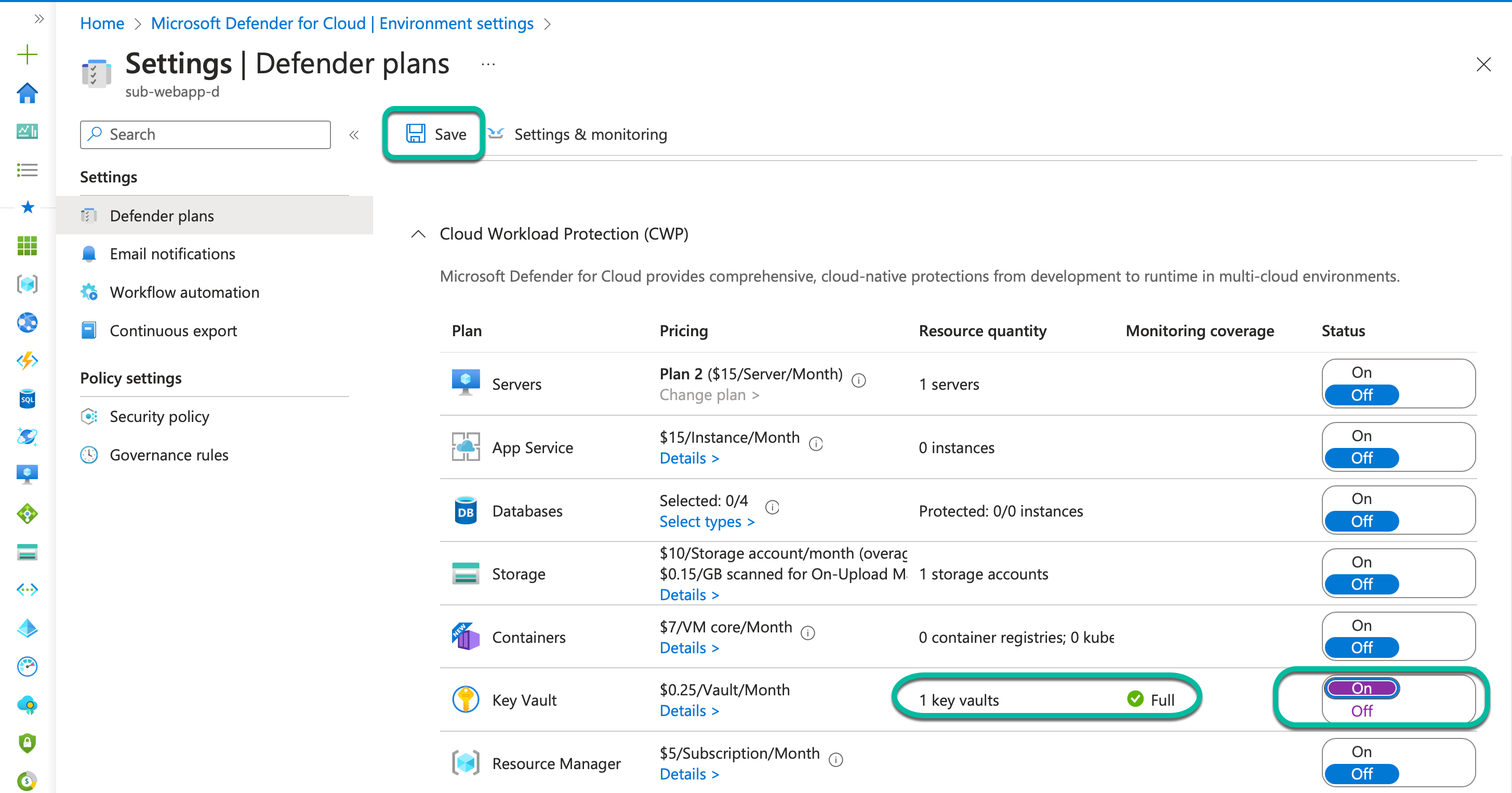Click the green plus Create a resource icon

click(27, 55)
